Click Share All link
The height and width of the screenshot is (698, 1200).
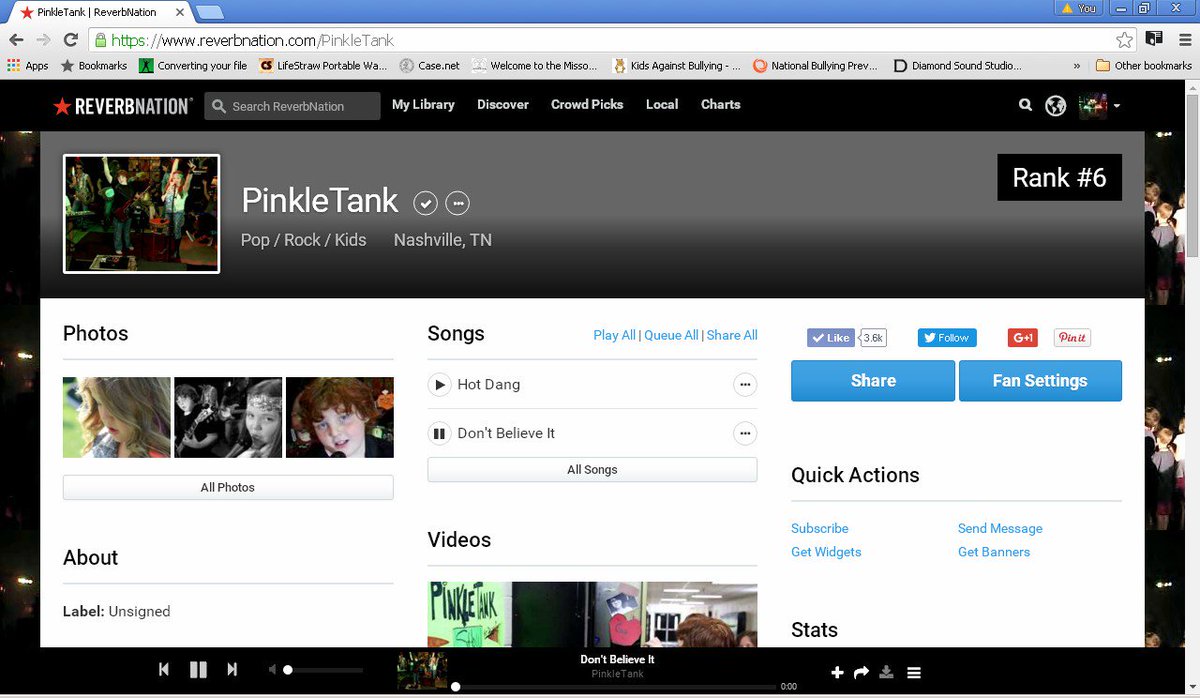point(732,335)
